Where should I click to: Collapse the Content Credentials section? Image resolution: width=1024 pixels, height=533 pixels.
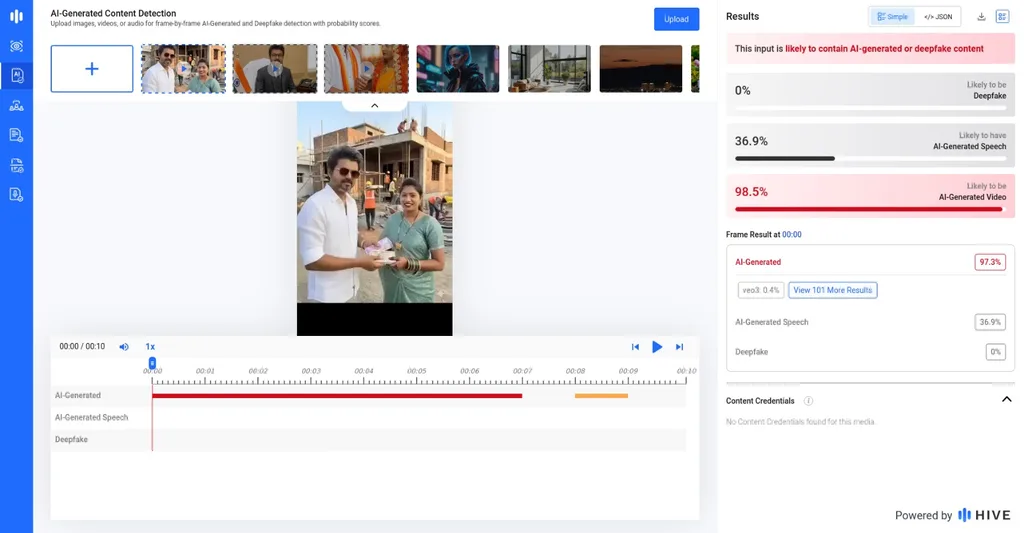(x=1006, y=400)
